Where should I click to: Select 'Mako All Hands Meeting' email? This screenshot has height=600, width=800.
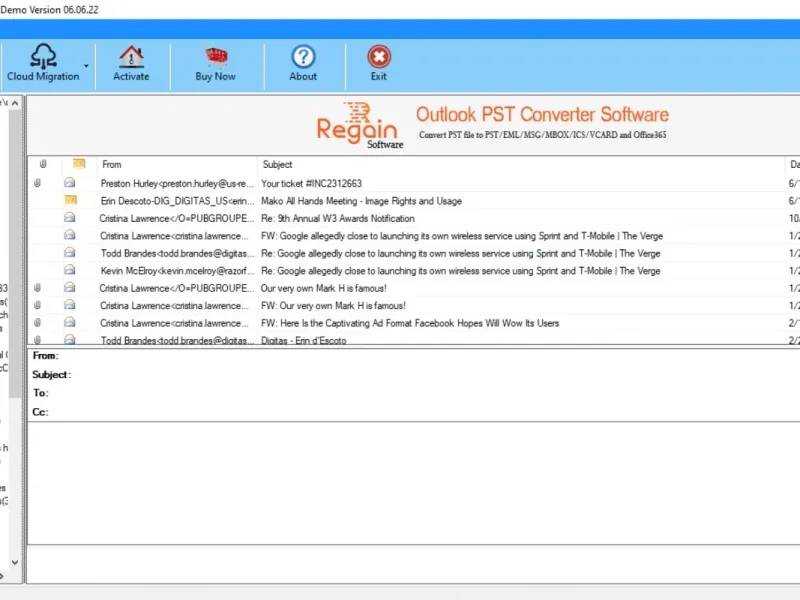pos(361,201)
